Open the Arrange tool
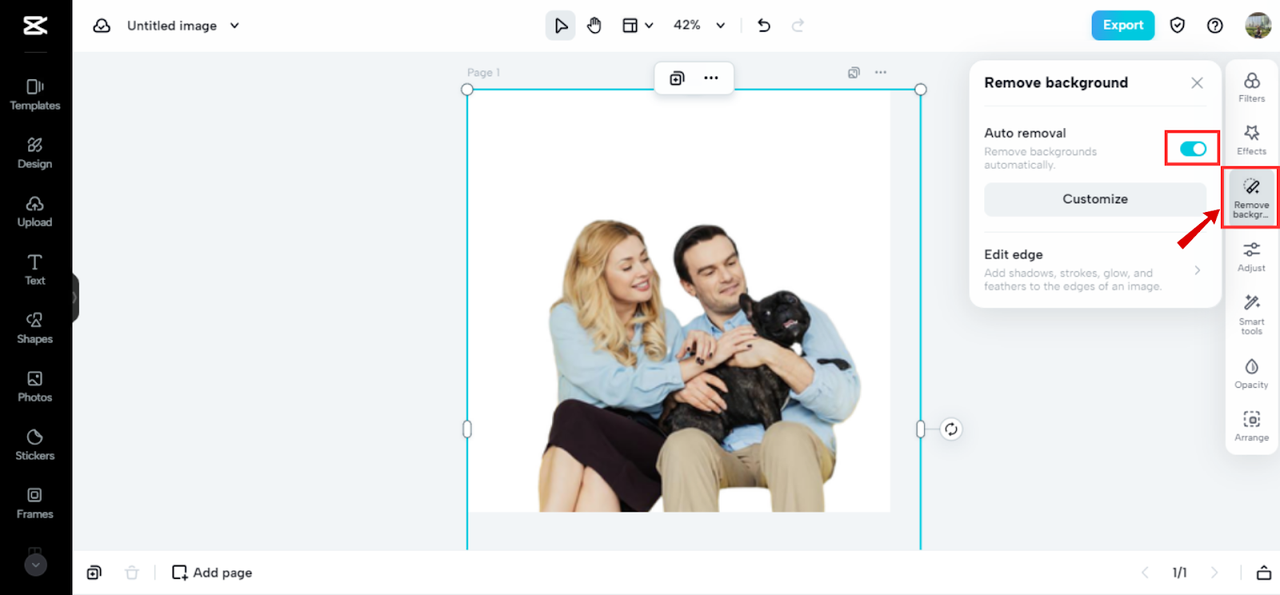Viewport: 1280px width, 595px height. pos(1252,427)
